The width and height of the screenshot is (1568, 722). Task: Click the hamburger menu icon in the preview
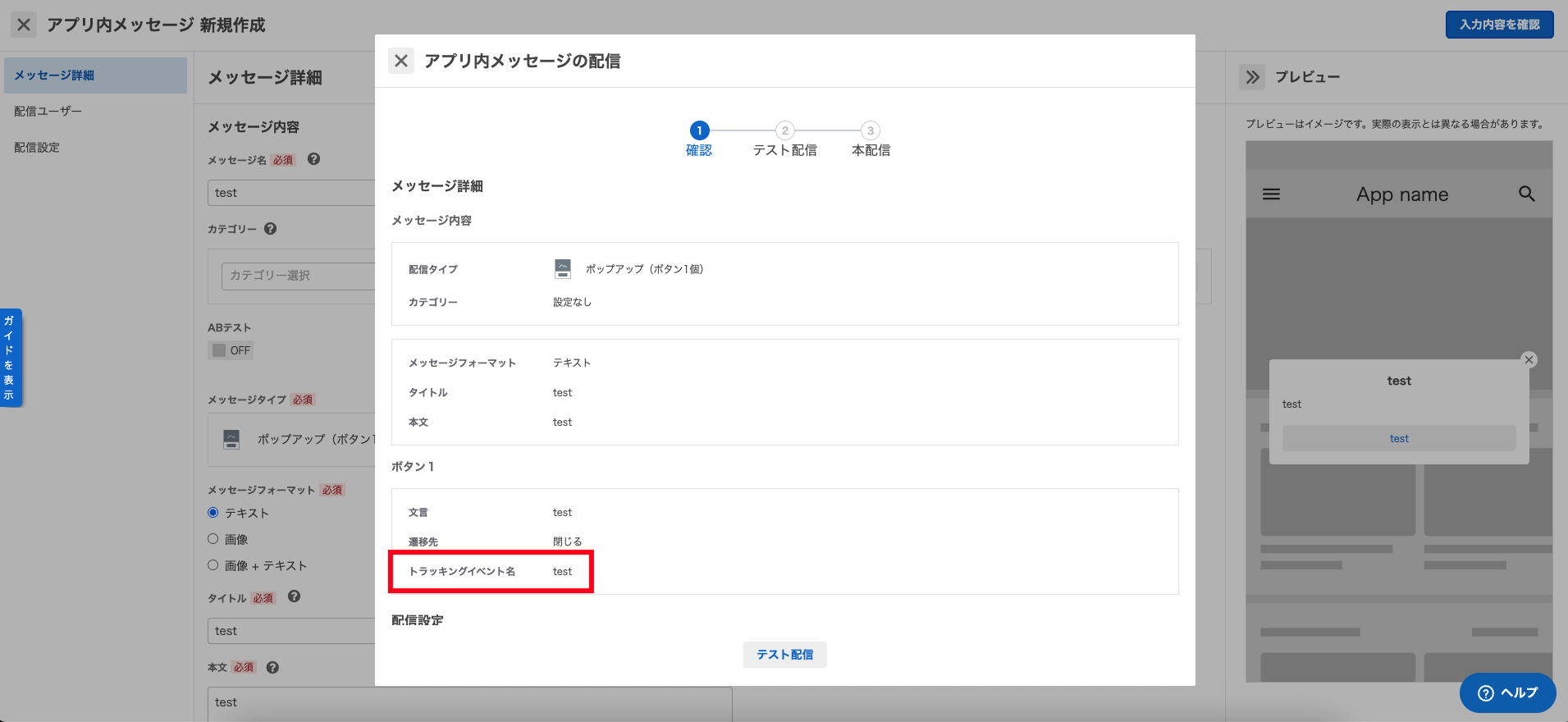coord(1271,194)
